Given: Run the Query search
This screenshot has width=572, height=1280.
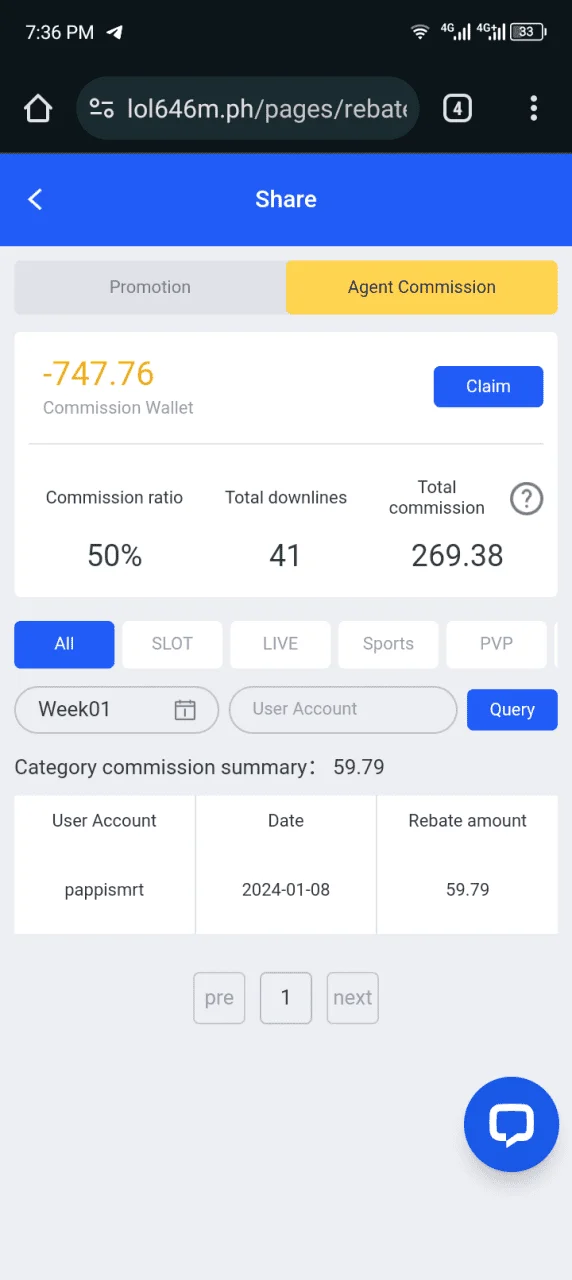Looking at the screenshot, I should pyautogui.click(x=512, y=709).
